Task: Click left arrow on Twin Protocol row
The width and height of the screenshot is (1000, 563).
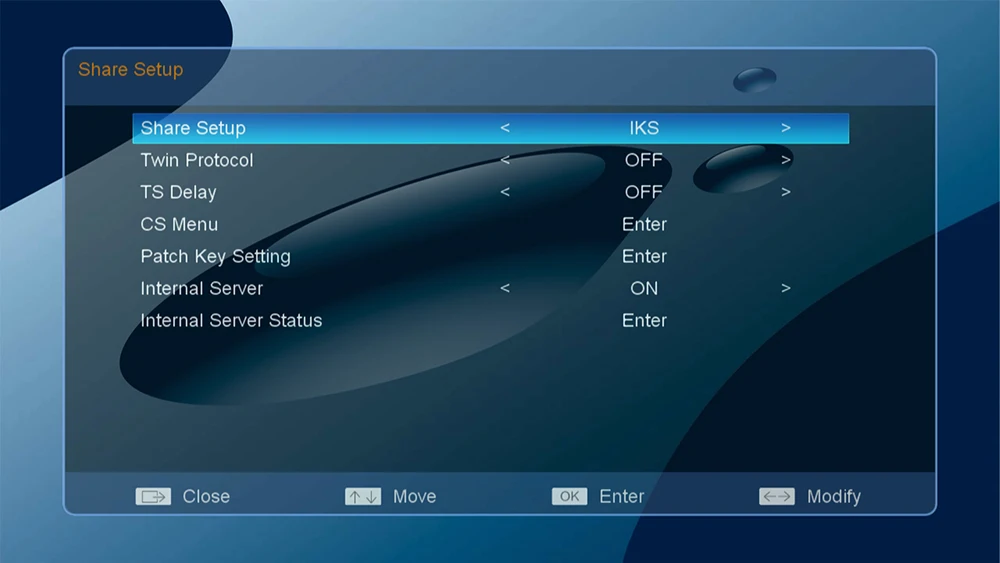Action: 505,160
